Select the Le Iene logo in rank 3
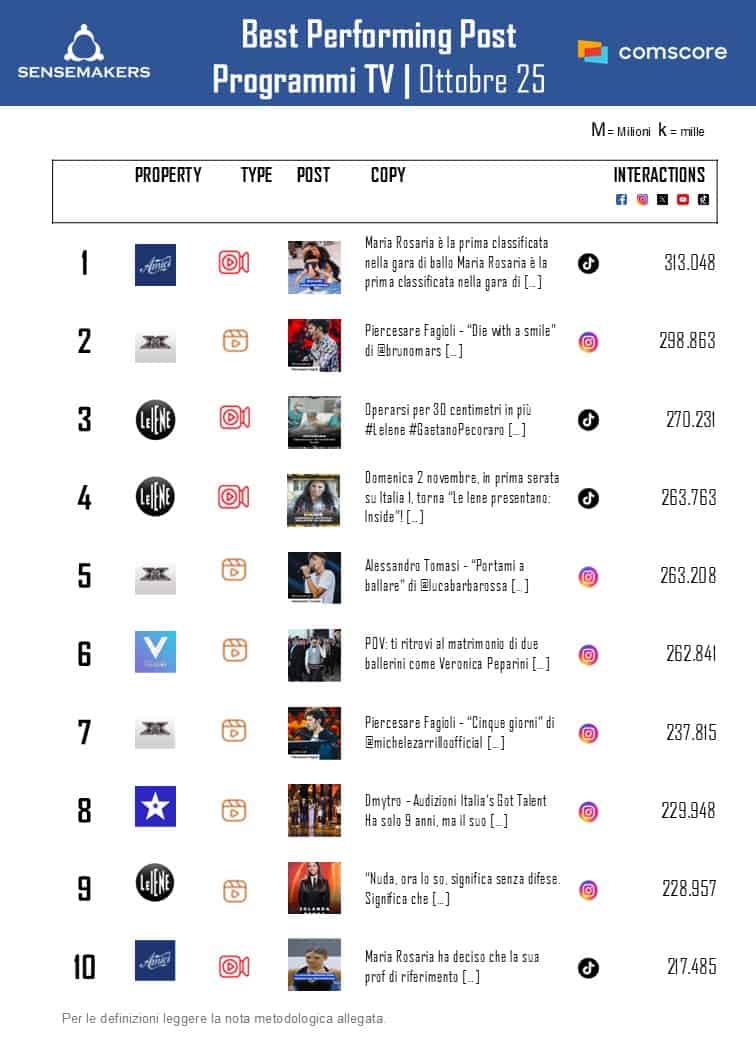The image size is (756, 1058). pyautogui.click(x=155, y=419)
